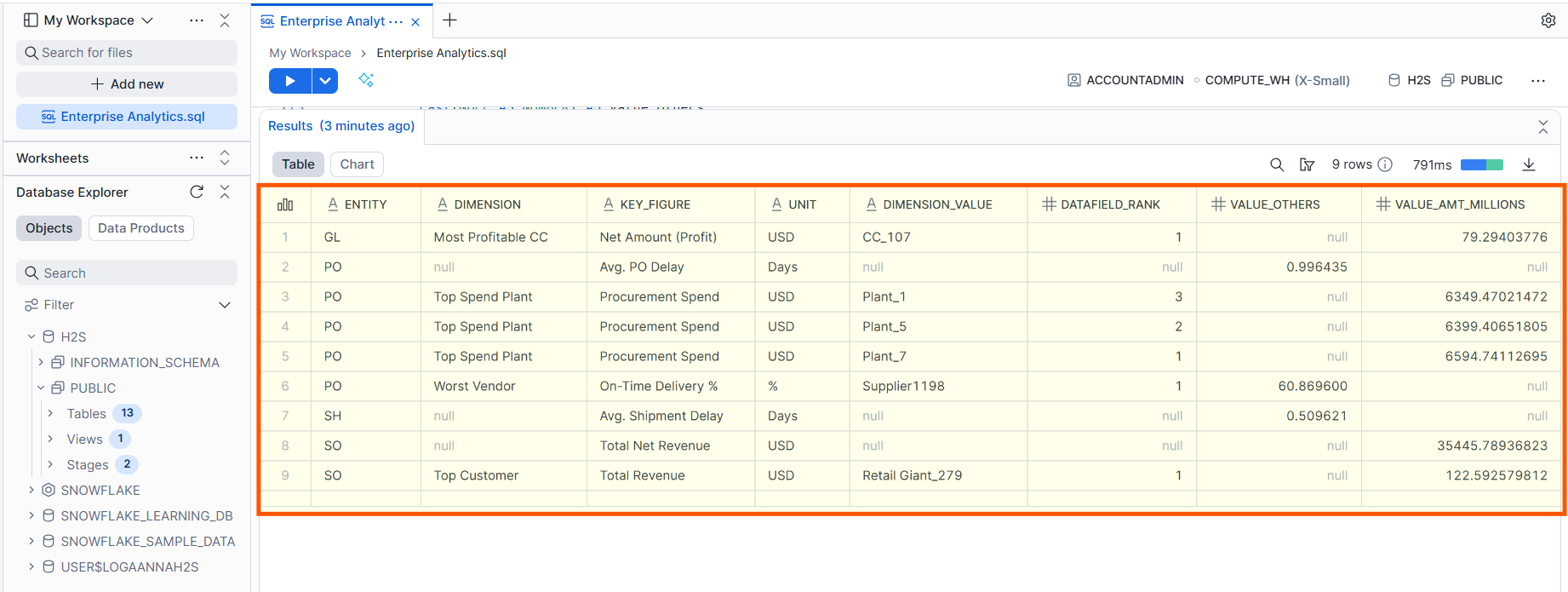Select the Data Products toggle
Image resolution: width=1568 pixels, height=592 pixels.
click(140, 228)
